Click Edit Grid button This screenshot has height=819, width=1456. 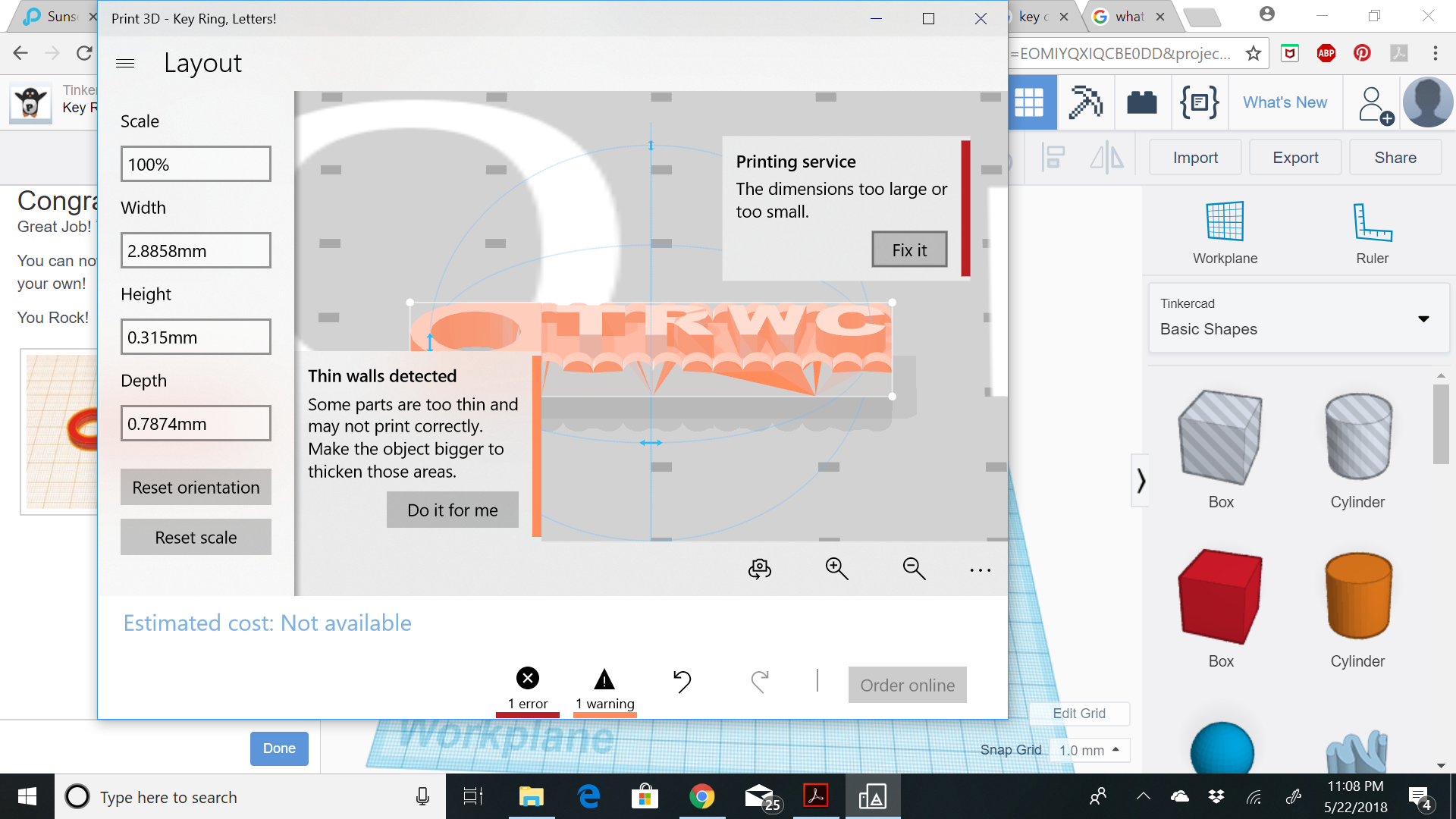click(1079, 713)
